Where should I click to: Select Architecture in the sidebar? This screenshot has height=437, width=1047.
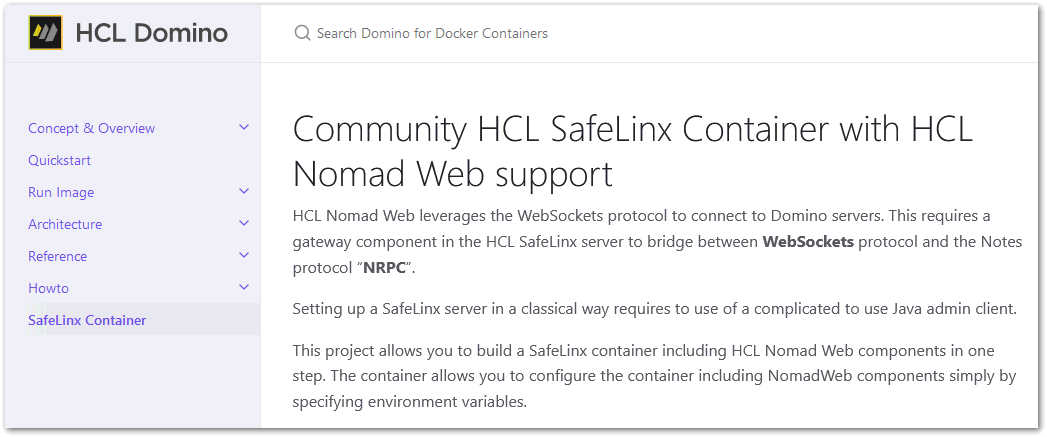(65, 224)
